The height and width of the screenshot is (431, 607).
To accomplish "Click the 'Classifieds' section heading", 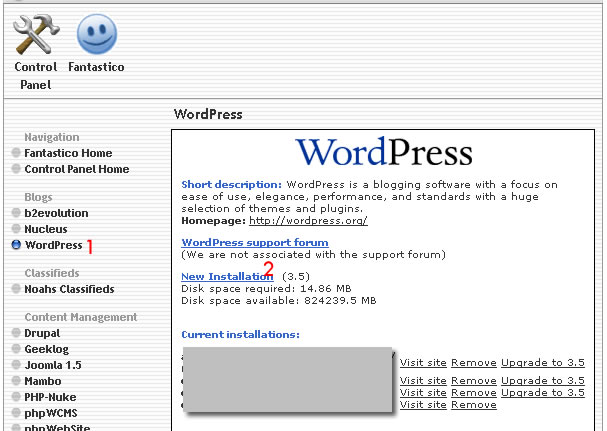I will [x=52, y=273].
